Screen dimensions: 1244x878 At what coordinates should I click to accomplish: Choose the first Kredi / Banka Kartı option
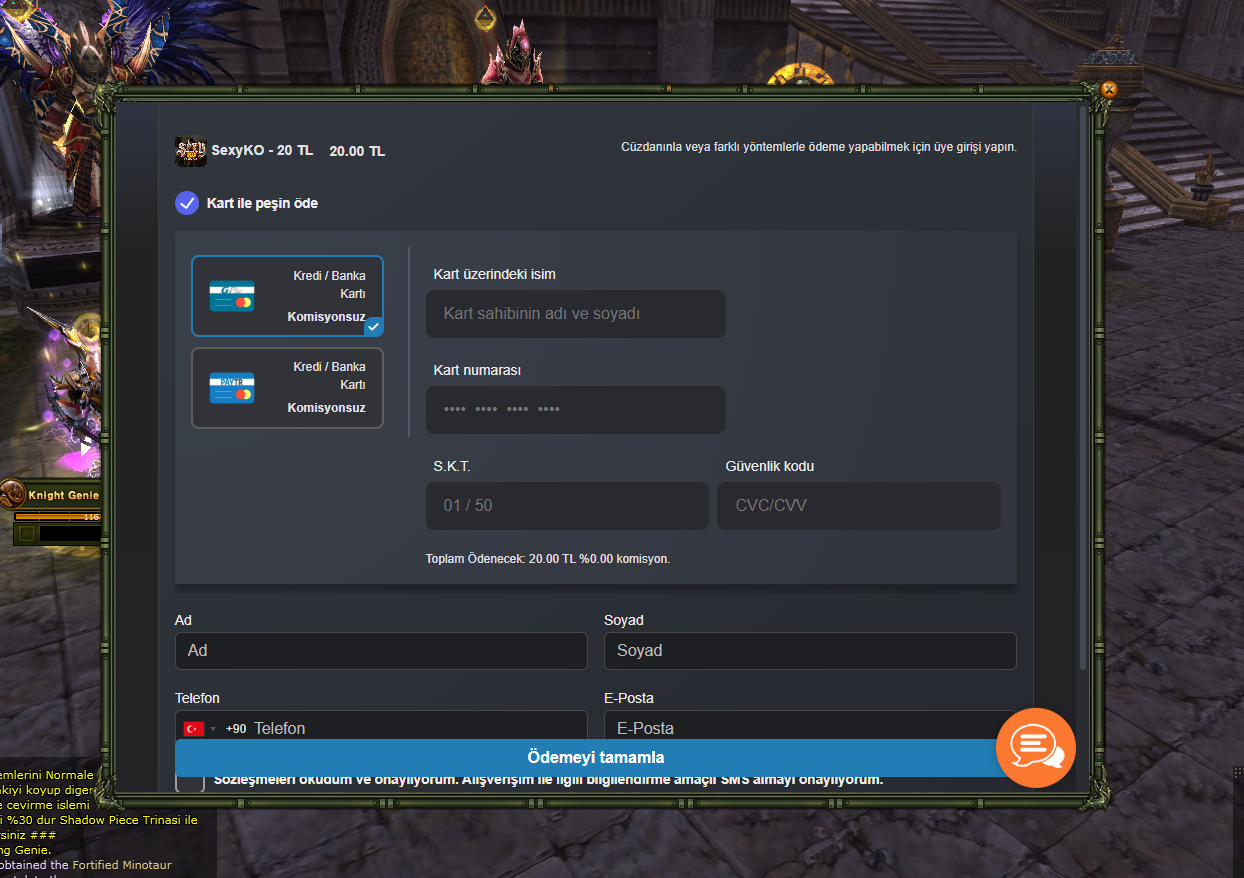pyautogui.click(x=287, y=296)
